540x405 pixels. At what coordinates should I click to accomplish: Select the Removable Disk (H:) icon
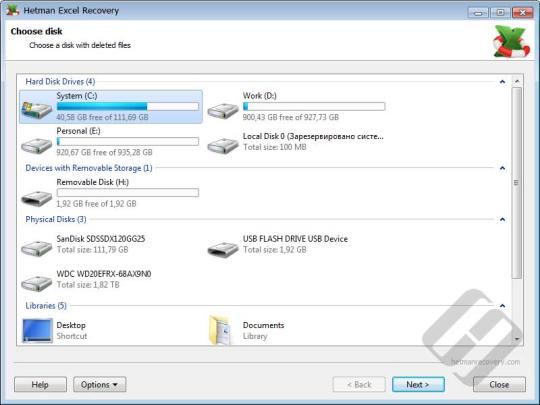(37, 198)
